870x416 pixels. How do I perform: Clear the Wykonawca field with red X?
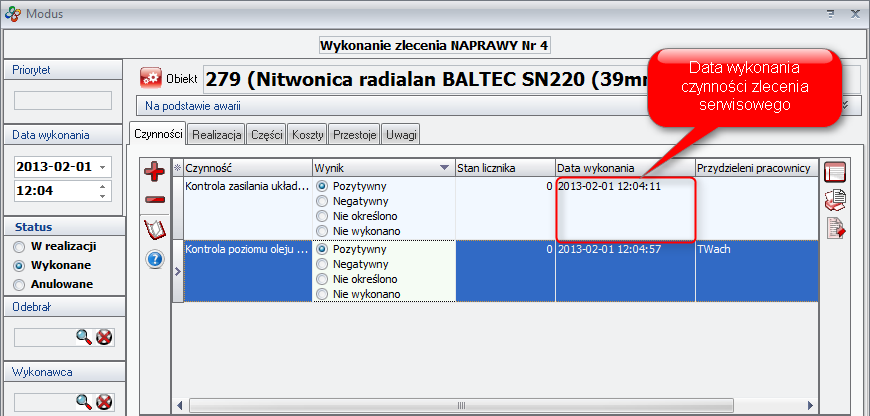tap(104, 402)
